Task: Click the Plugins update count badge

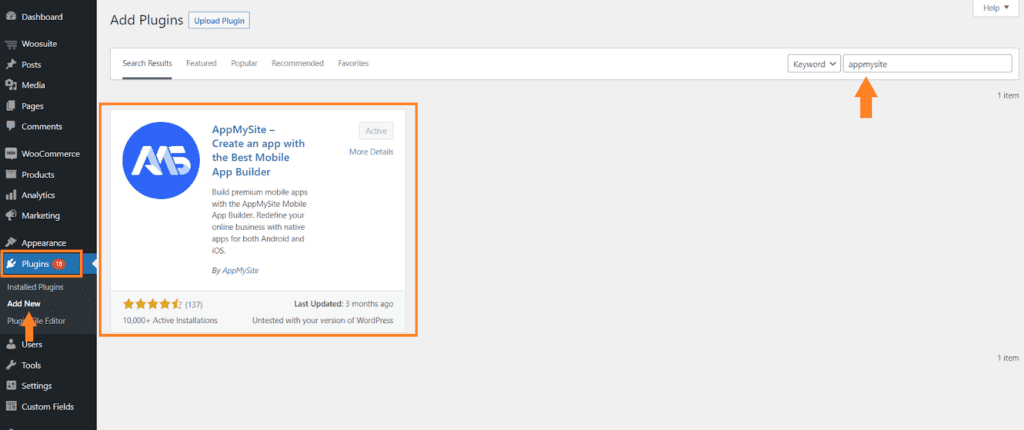Action: [x=59, y=264]
